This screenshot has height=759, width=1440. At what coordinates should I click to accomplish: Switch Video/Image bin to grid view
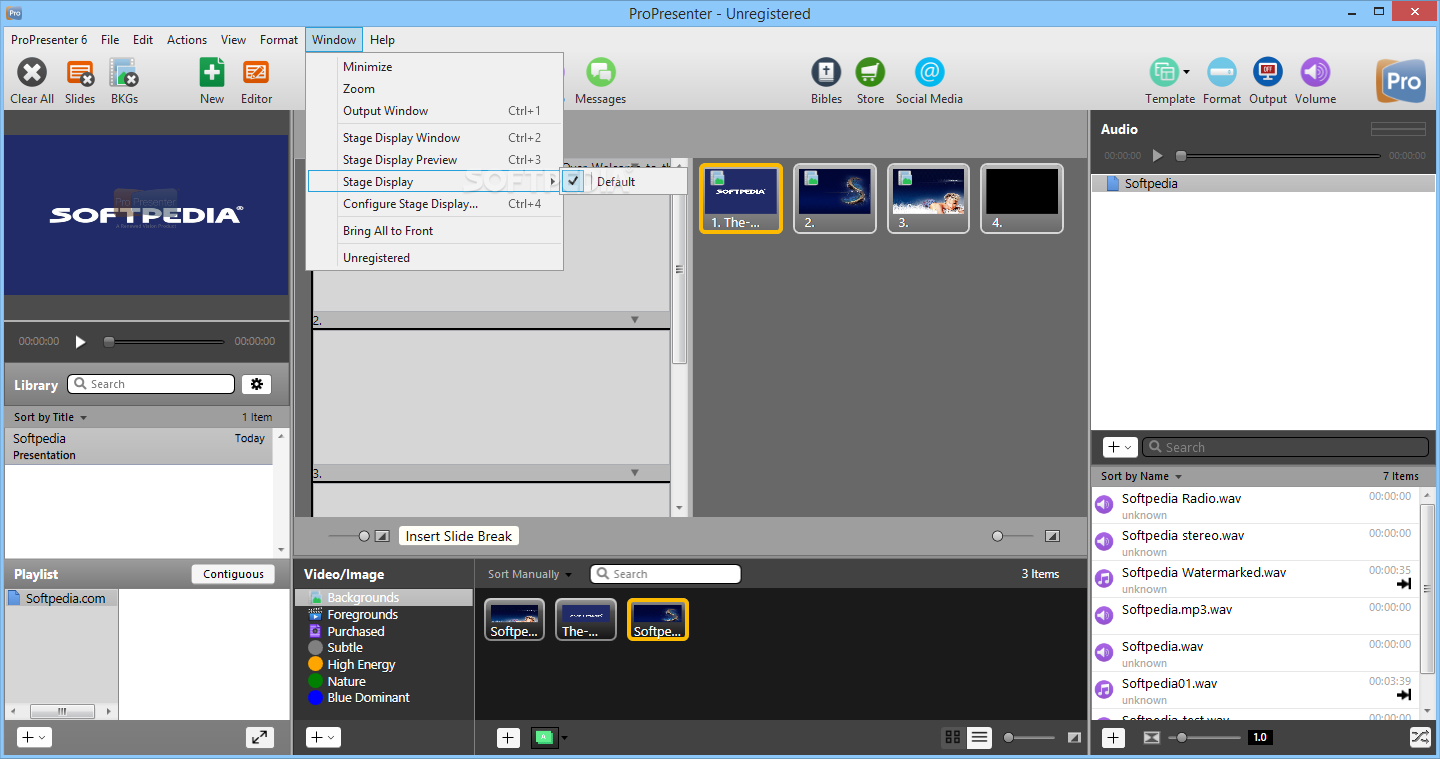953,737
